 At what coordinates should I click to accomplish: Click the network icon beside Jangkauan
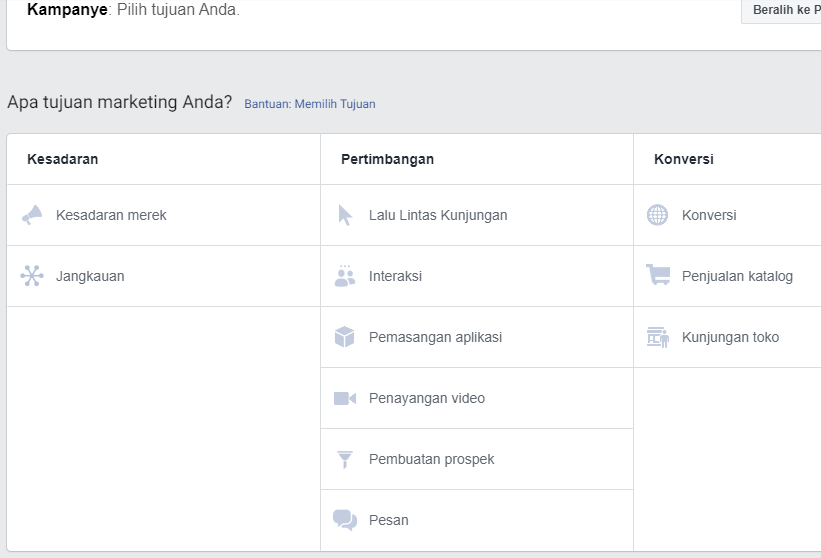(32, 276)
